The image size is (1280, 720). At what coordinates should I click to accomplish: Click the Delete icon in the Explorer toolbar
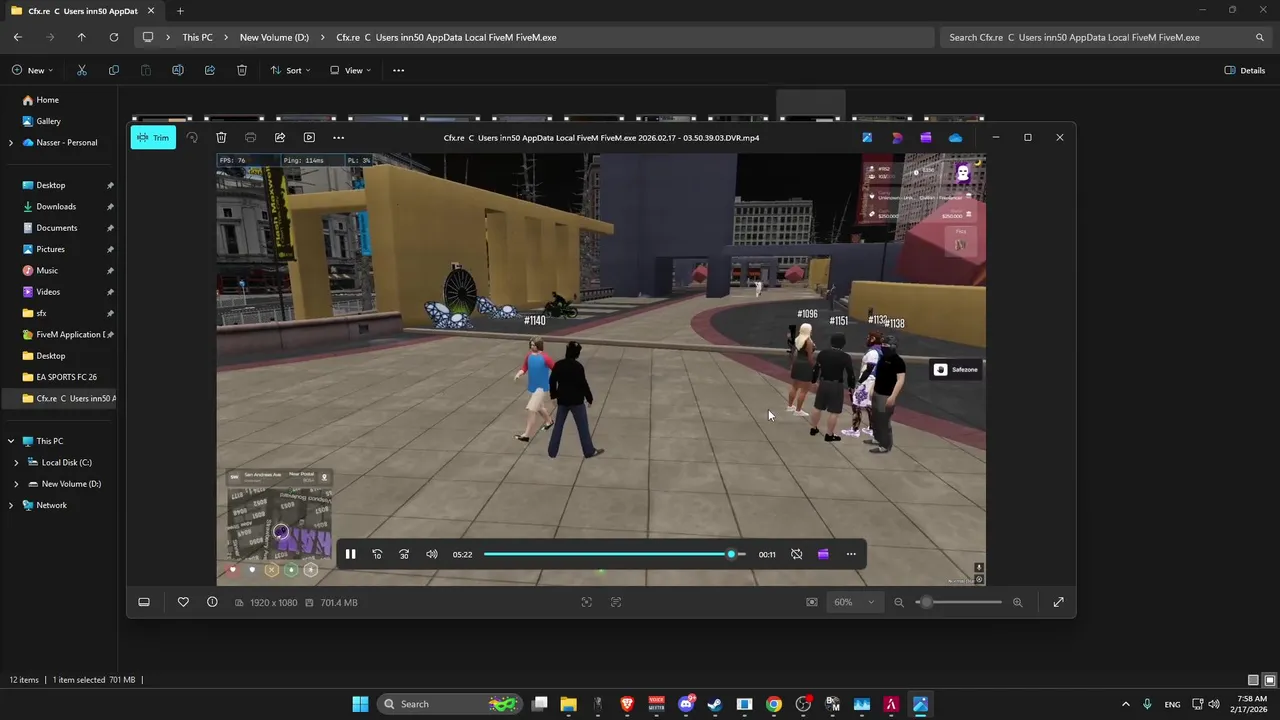click(242, 70)
